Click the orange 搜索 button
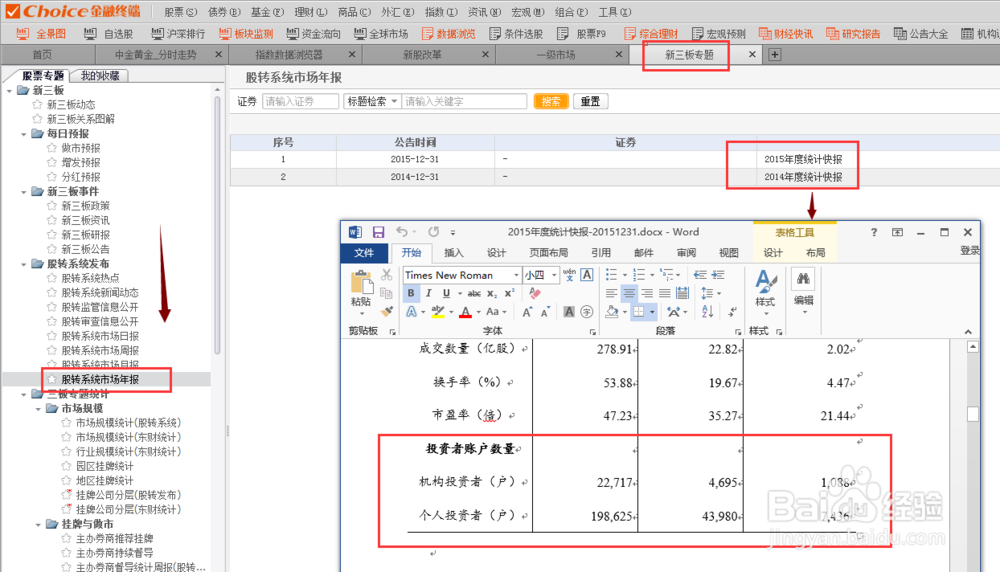The height and width of the screenshot is (572, 1000). click(551, 101)
